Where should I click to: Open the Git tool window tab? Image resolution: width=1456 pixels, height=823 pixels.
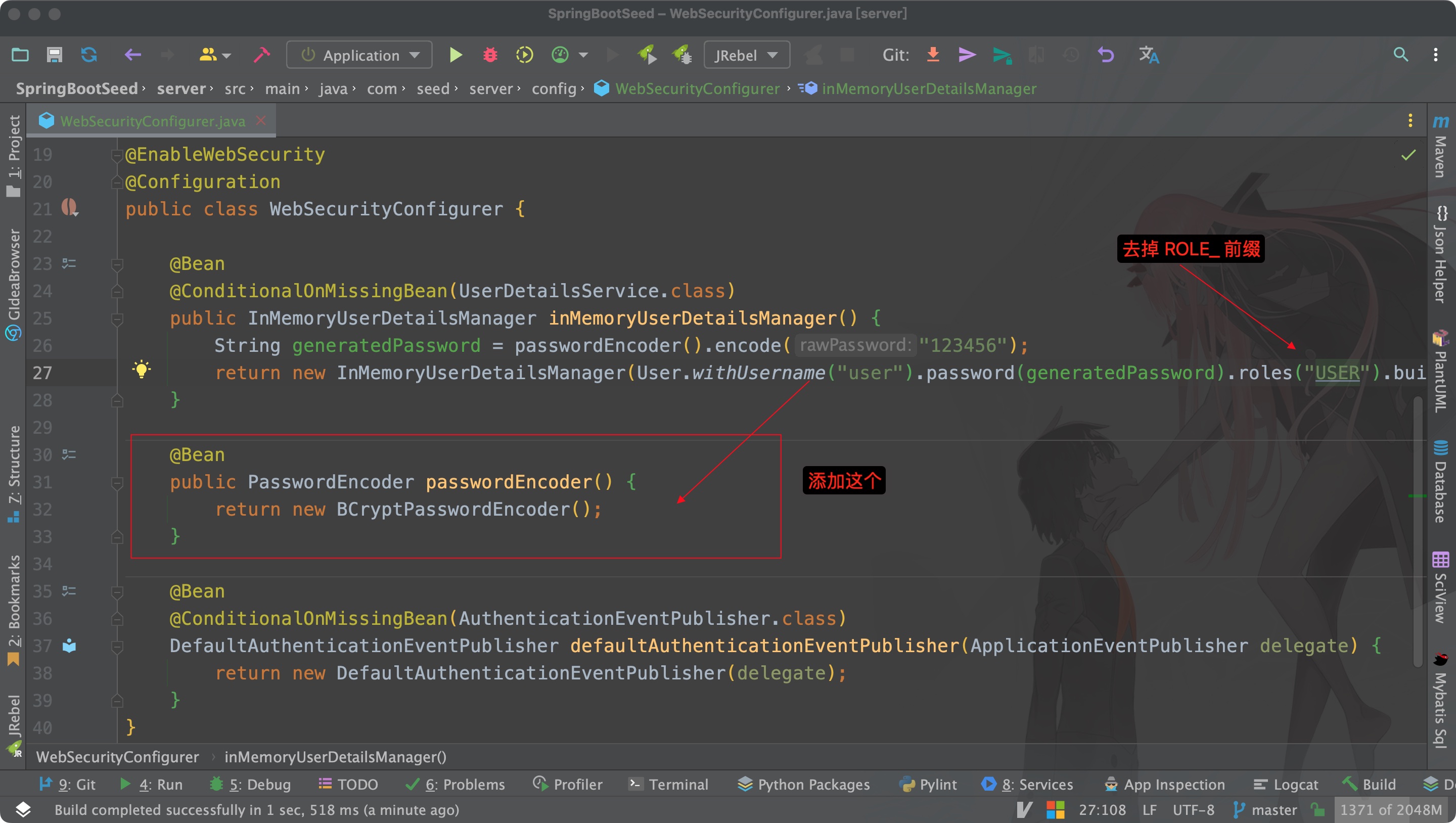(67, 785)
